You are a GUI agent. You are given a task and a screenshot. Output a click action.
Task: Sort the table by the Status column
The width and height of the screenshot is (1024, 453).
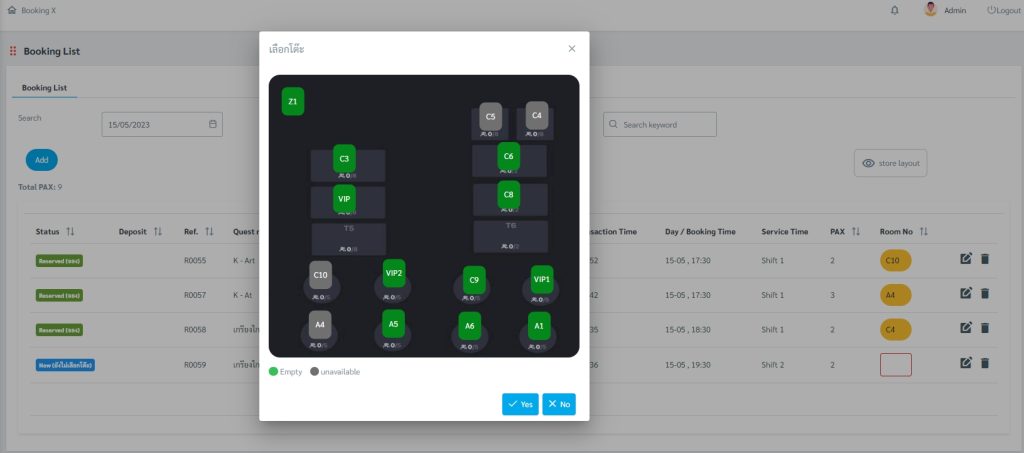click(71, 232)
